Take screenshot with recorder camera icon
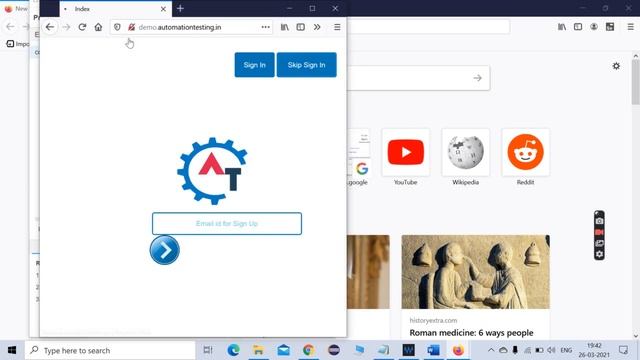640x360 pixels. pyautogui.click(x=599, y=221)
